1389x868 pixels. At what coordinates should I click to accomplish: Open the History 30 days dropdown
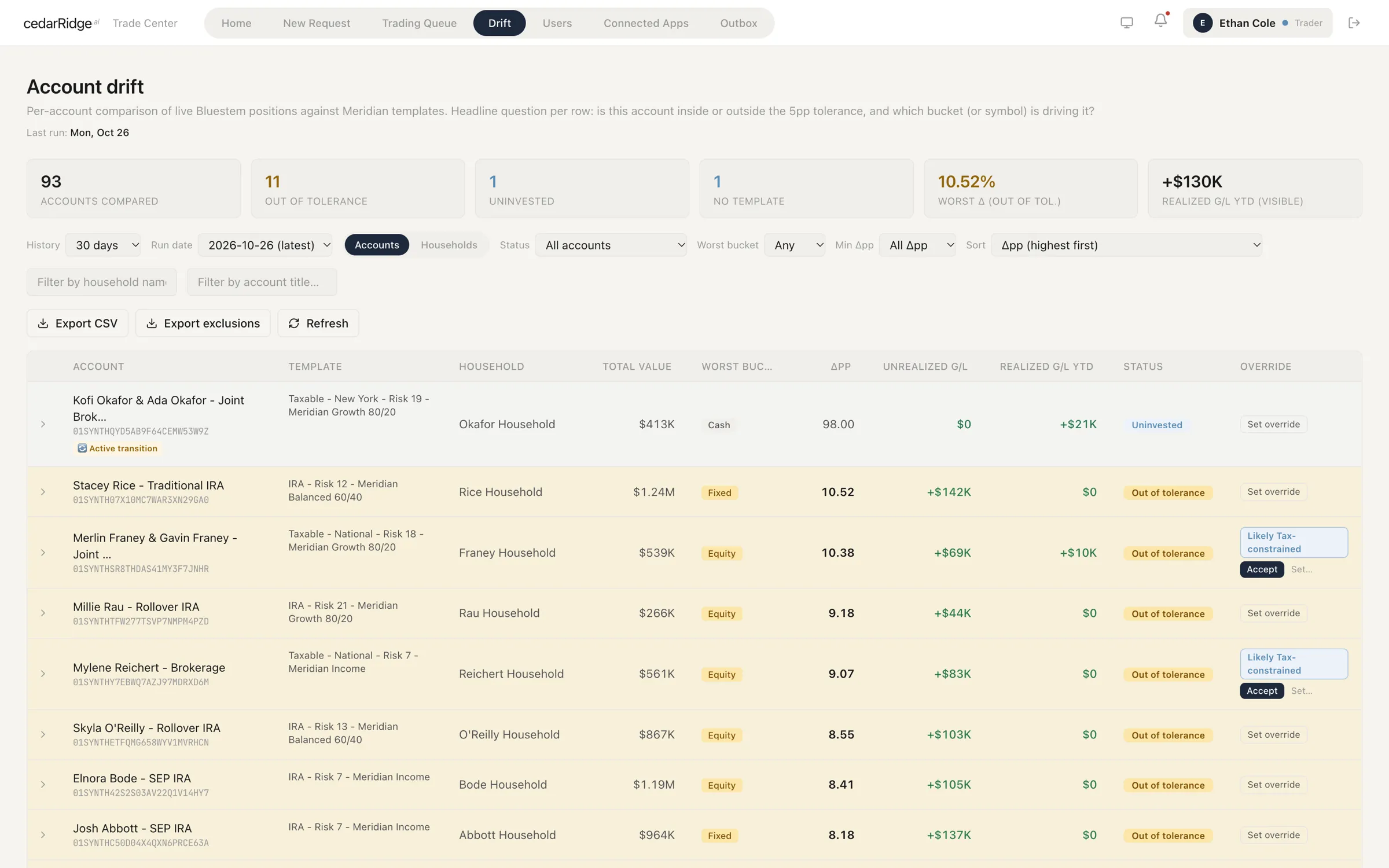(x=103, y=245)
